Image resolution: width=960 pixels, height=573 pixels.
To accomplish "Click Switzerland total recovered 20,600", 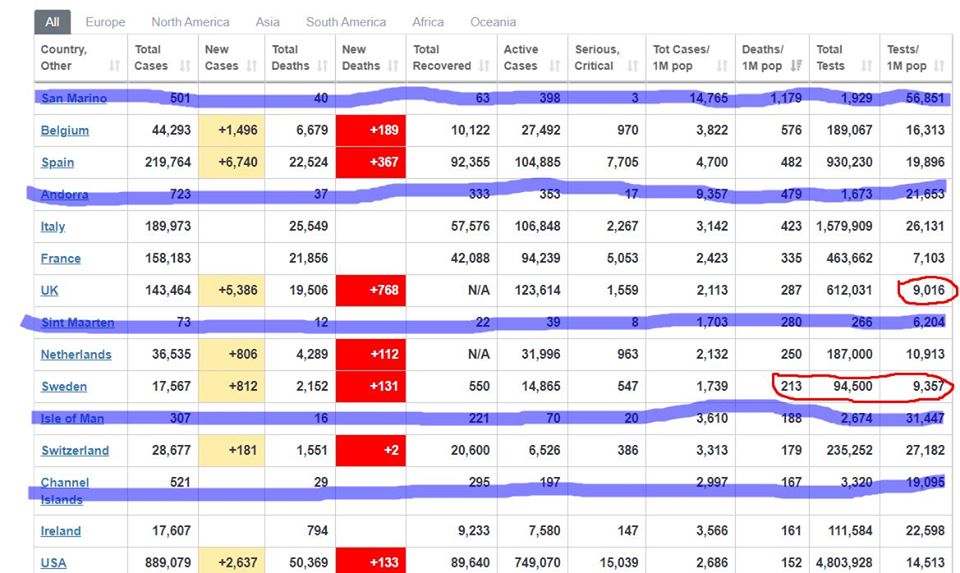I will tap(470, 451).
